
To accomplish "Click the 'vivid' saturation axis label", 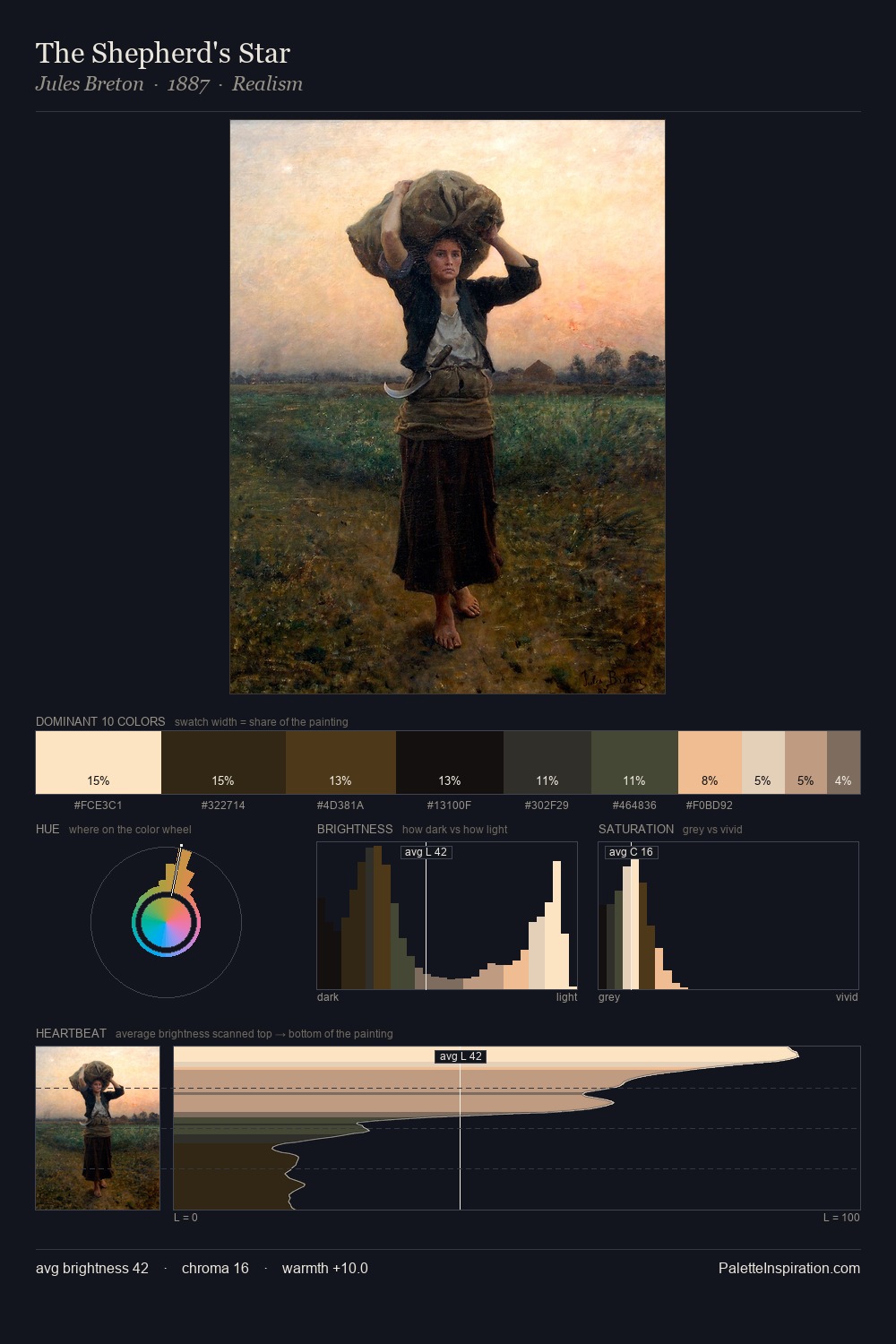I will click(847, 997).
